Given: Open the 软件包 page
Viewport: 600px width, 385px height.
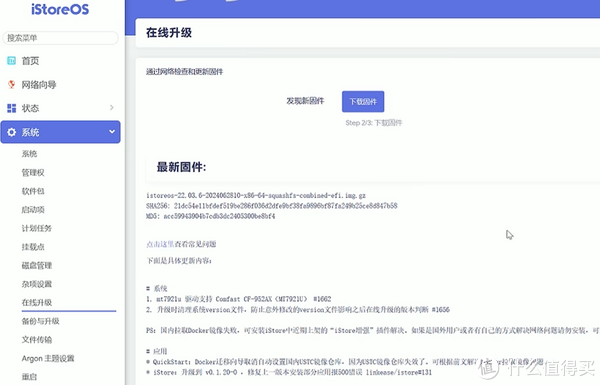Looking at the screenshot, I should pos(33,191).
